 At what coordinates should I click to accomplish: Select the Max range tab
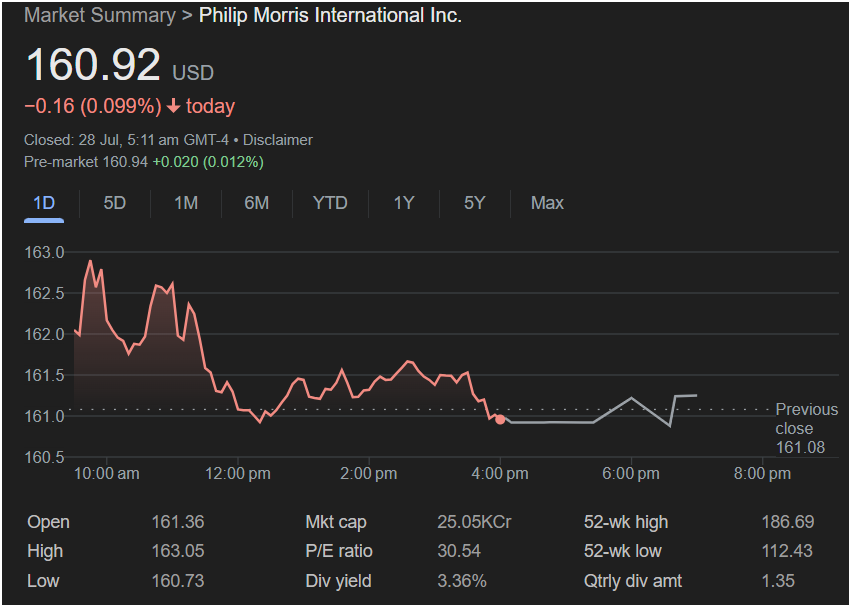point(547,203)
